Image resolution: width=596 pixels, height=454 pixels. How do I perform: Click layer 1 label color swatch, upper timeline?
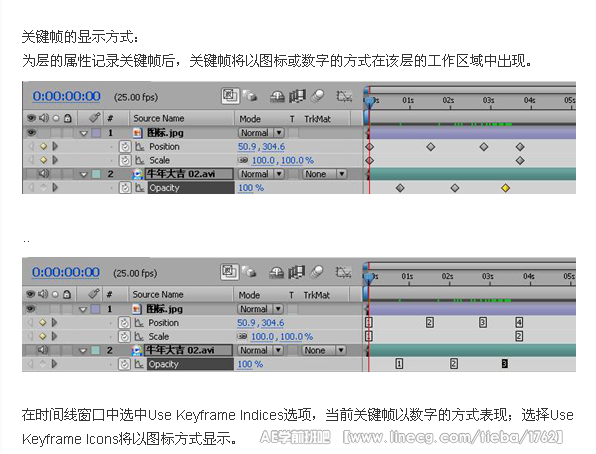click(x=96, y=133)
